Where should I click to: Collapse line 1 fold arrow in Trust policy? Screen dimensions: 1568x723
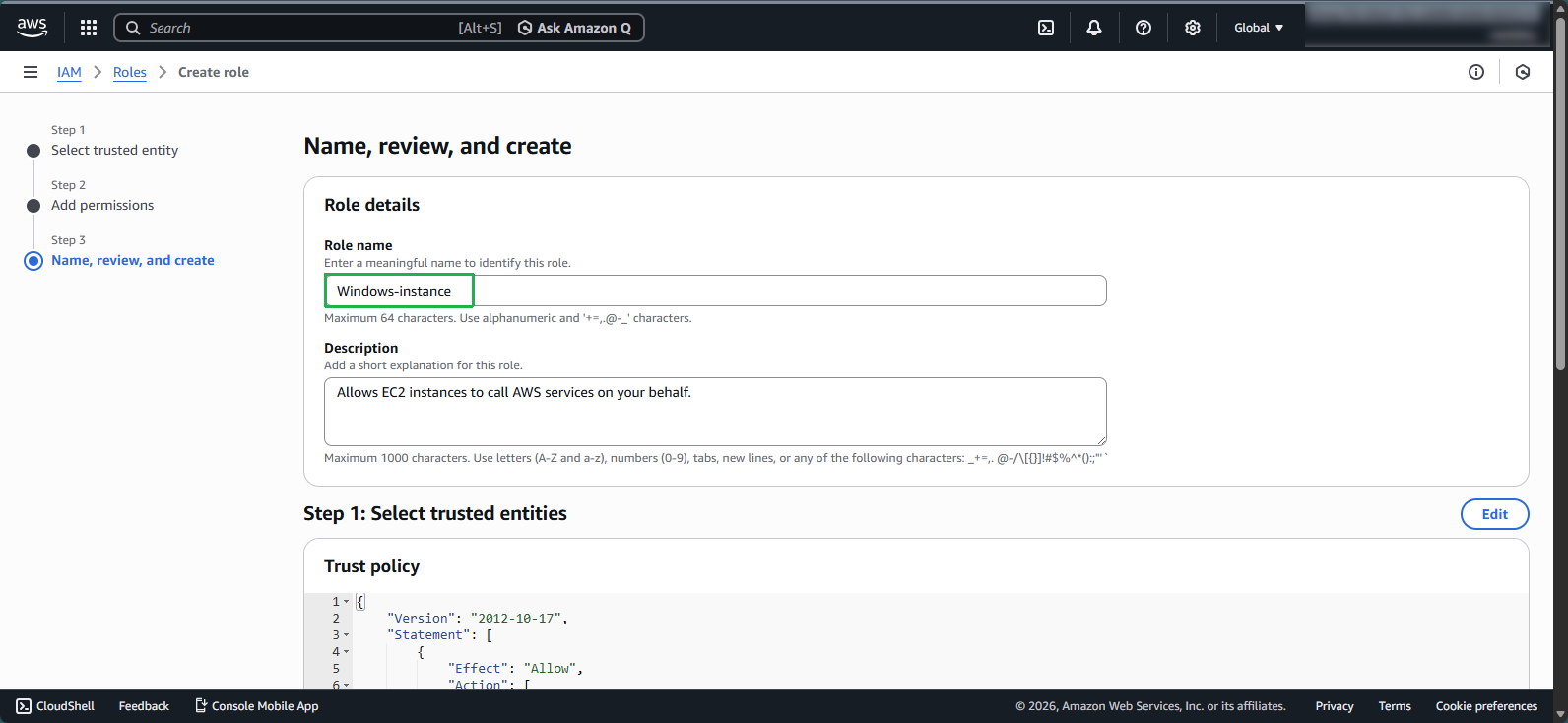347,602
